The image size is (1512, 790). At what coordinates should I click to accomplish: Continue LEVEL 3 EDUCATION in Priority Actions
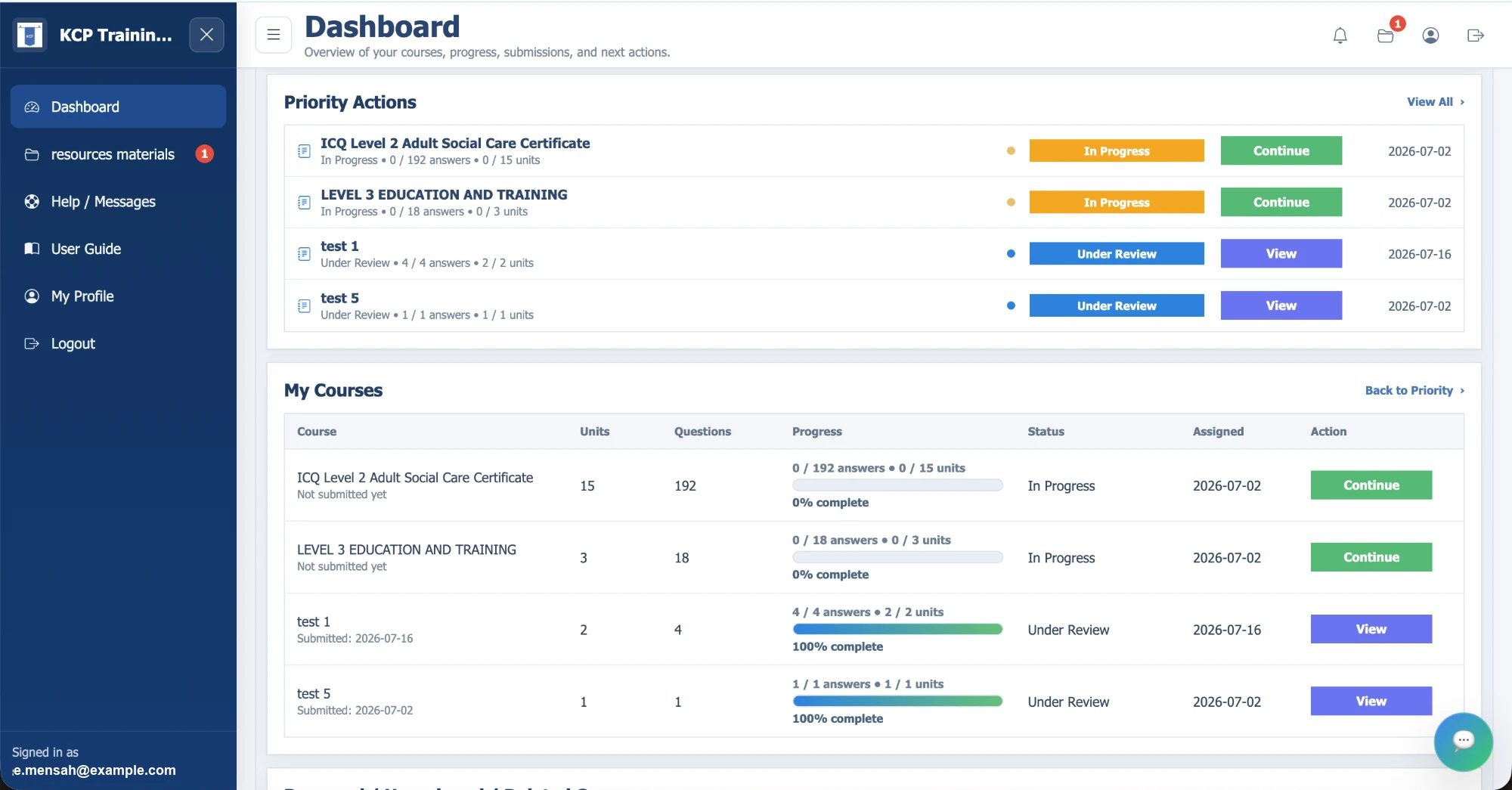tap(1281, 202)
